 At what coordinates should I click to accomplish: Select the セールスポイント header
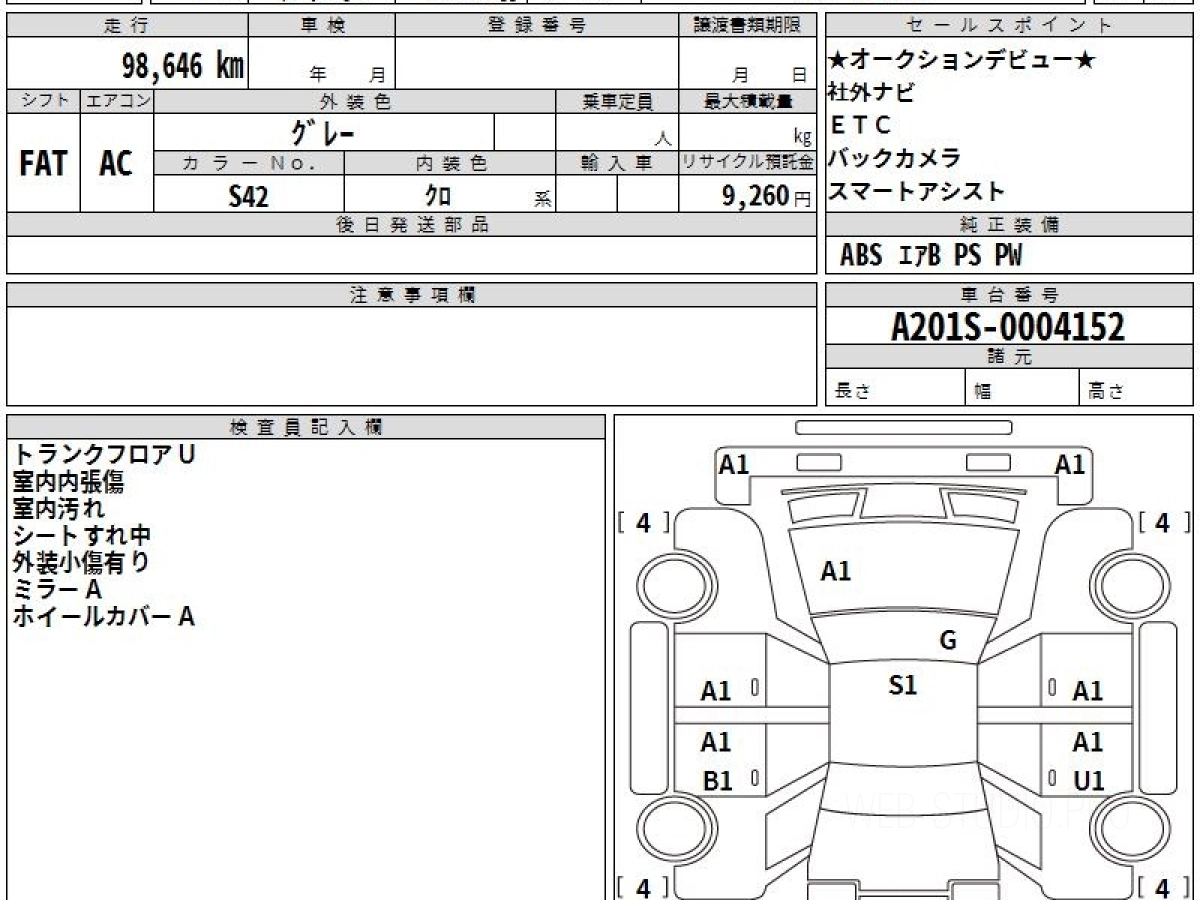[x=1009, y=26]
